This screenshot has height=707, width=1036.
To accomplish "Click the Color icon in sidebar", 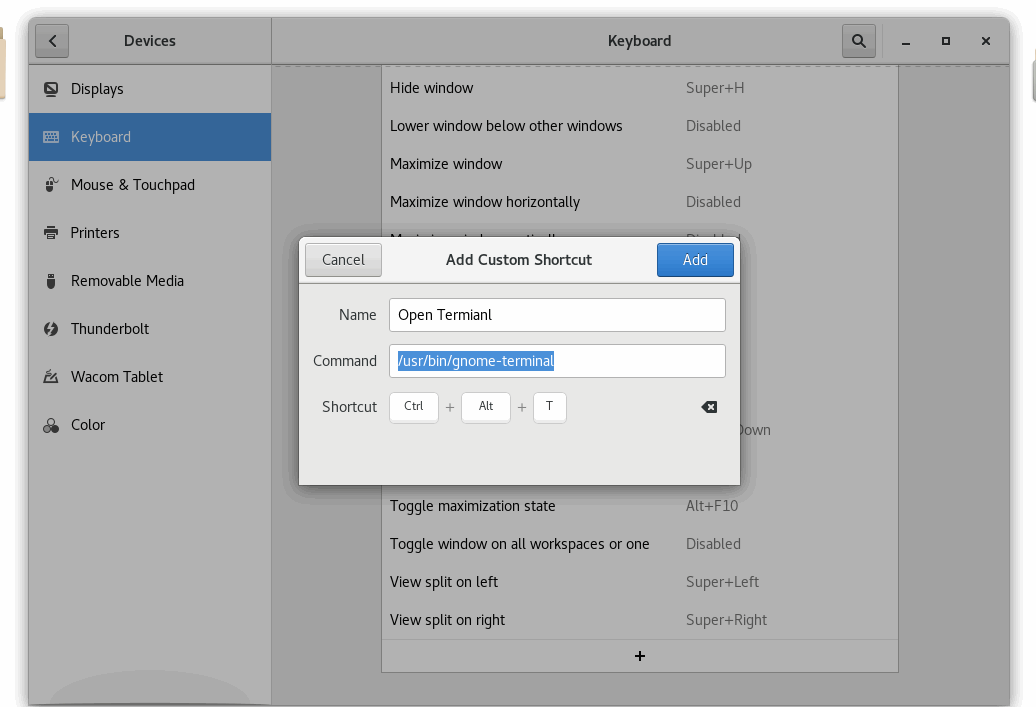I will (x=51, y=425).
